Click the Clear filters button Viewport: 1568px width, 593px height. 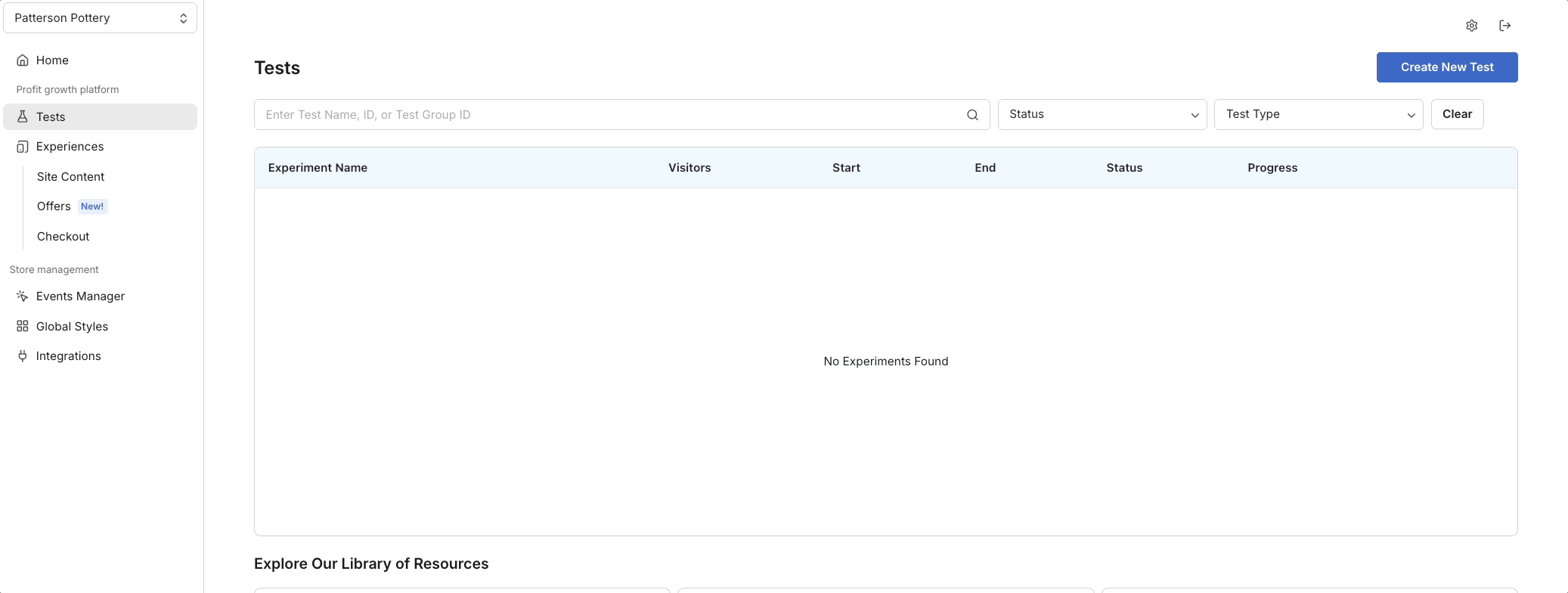[x=1456, y=114]
